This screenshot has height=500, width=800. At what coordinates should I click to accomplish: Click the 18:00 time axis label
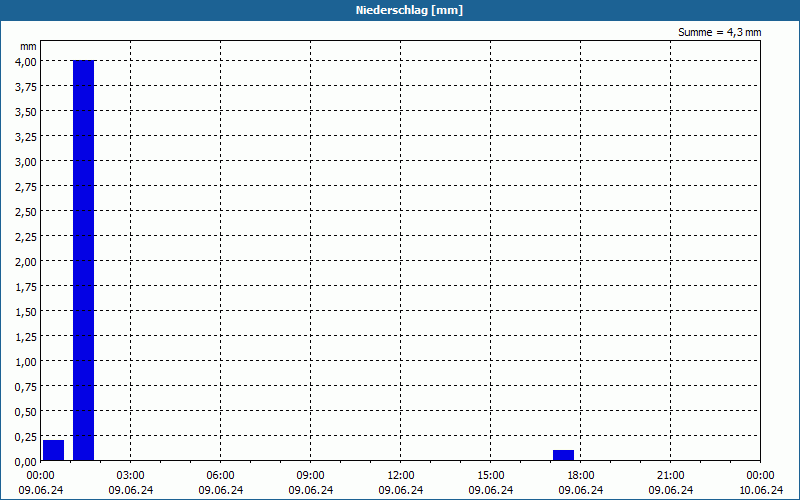tap(581, 476)
